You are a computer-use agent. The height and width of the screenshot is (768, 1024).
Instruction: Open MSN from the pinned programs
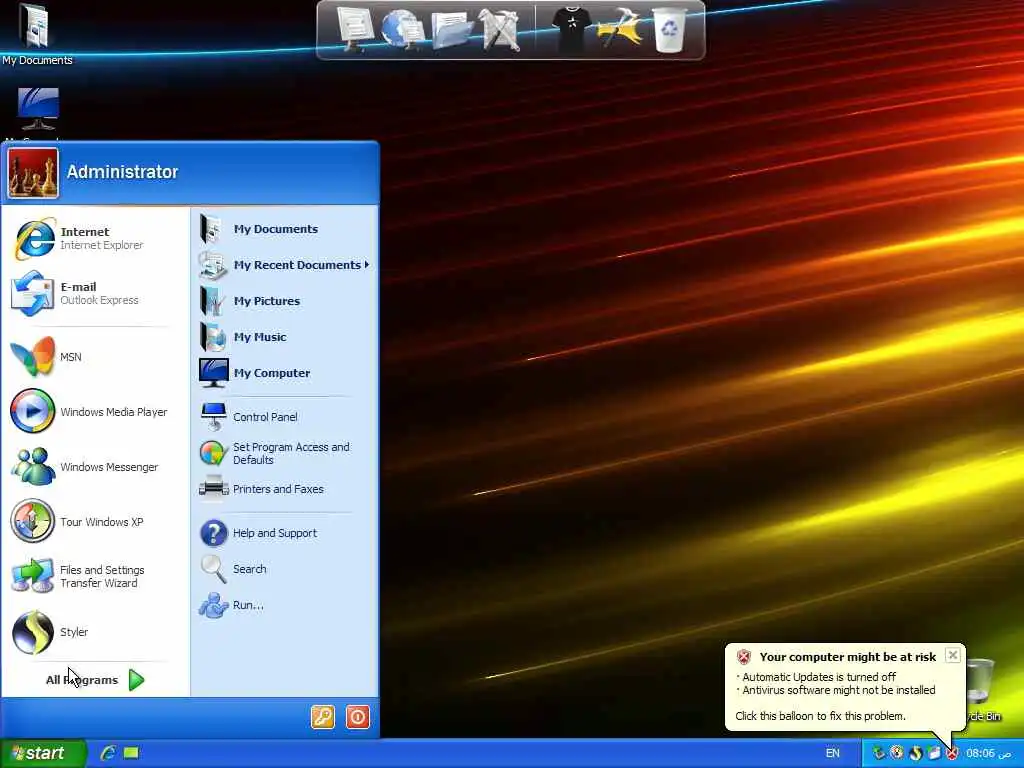[x=96, y=357]
